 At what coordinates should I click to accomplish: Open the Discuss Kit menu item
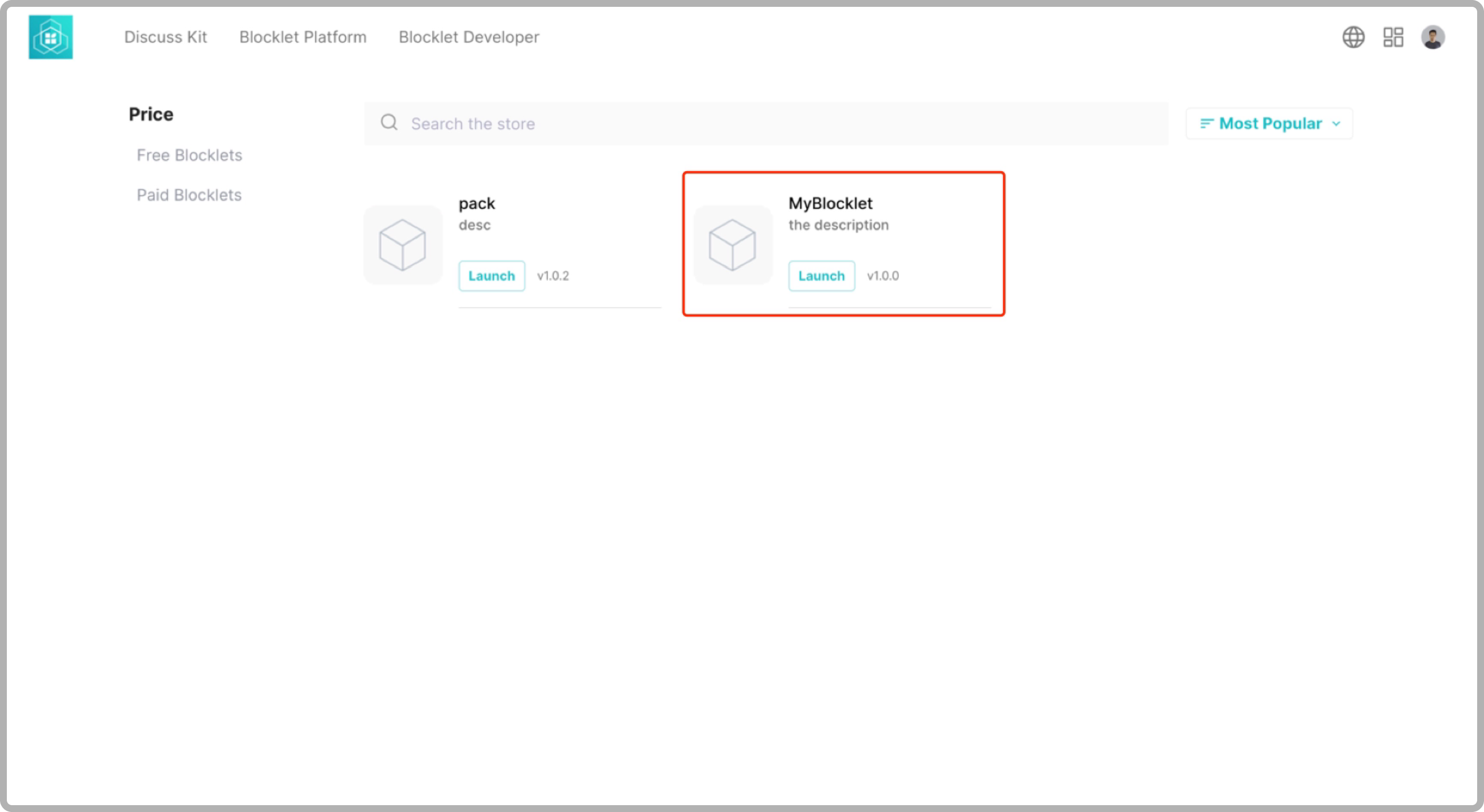point(165,37)
